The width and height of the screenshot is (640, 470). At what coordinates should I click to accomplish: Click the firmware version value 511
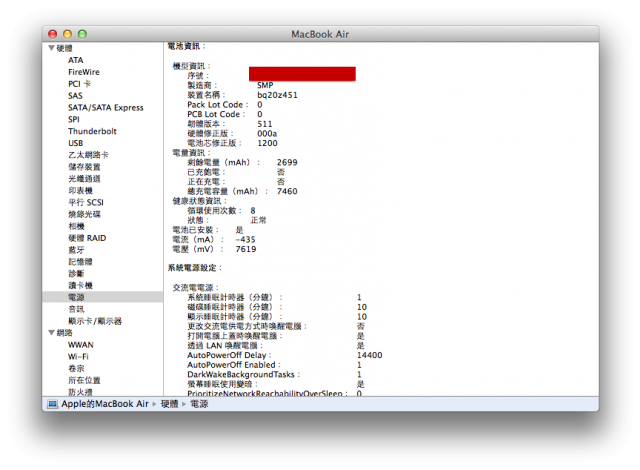click(264, 124)
